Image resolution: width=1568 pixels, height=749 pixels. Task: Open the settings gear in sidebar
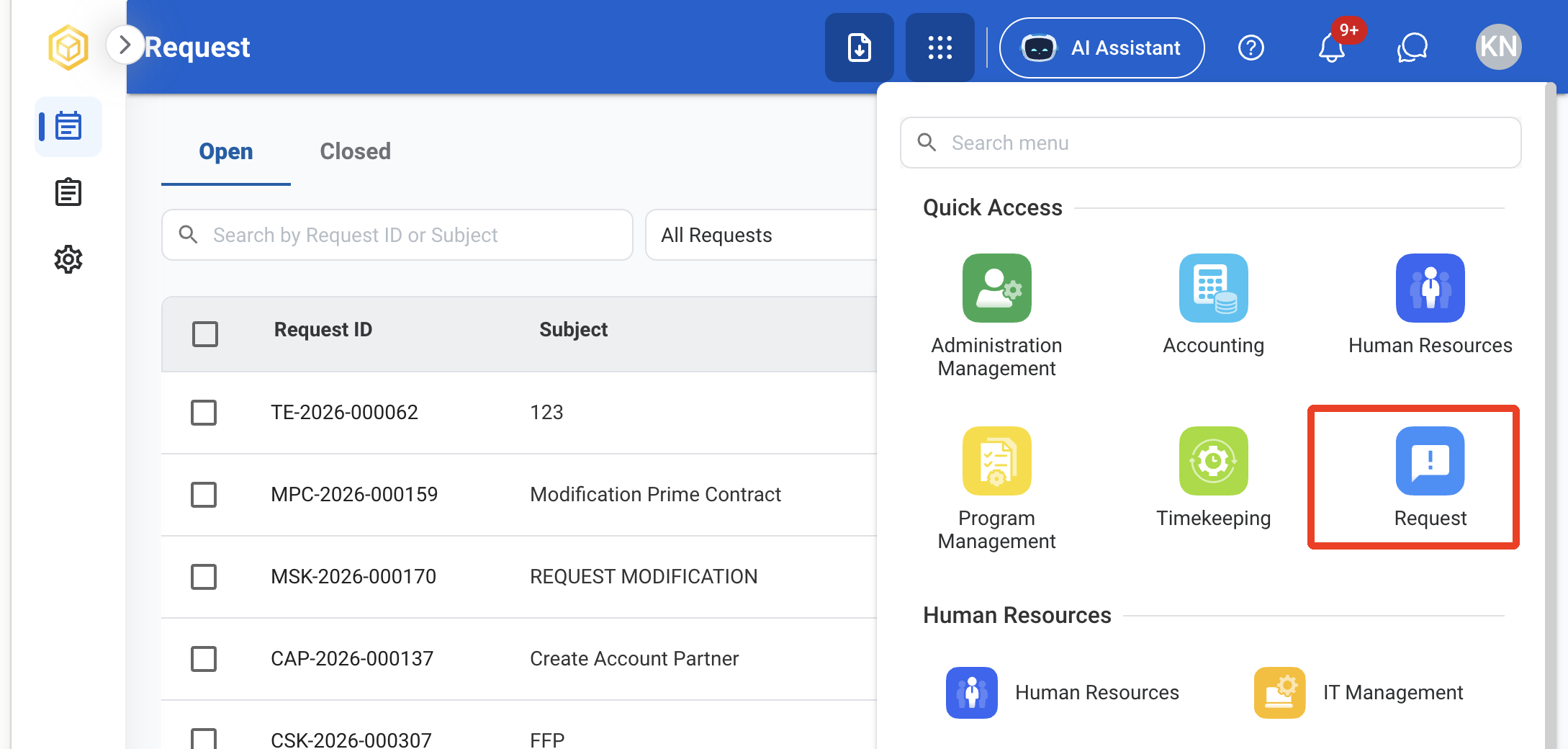pyautogui.click(x=68, y=259)
